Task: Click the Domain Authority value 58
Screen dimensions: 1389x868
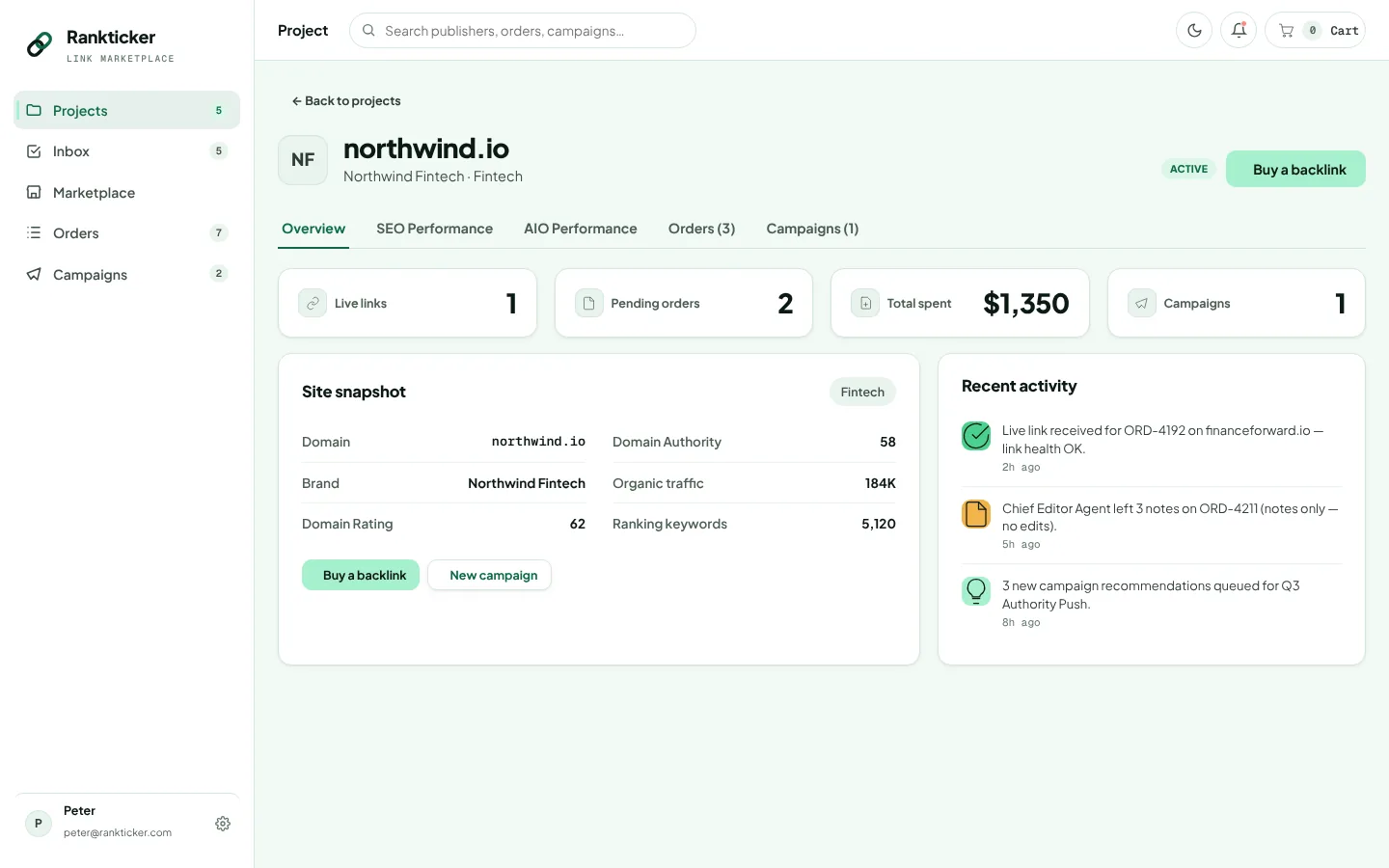Action: click(x=887, y=442)
